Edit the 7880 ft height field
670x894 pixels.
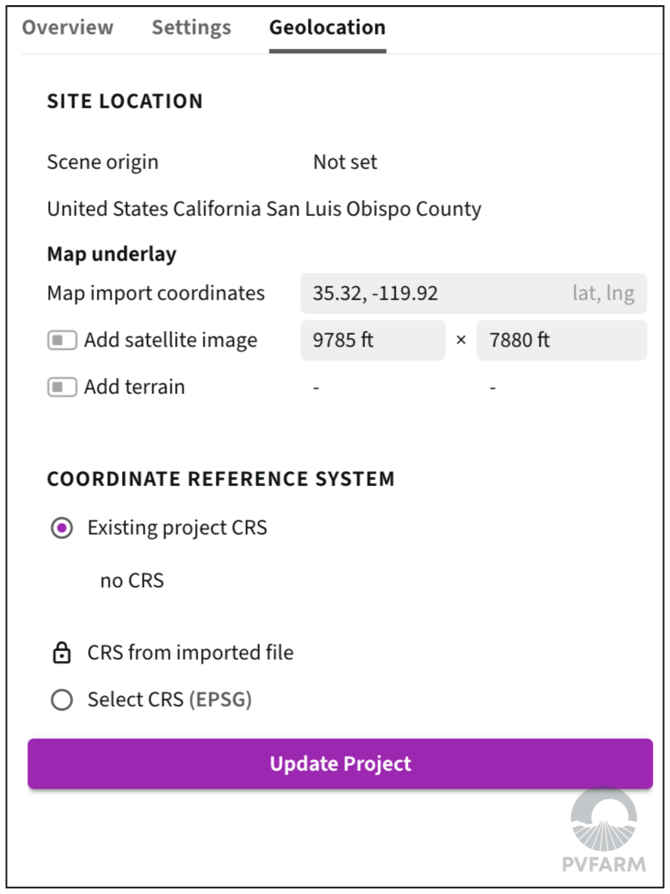point(560,341)
